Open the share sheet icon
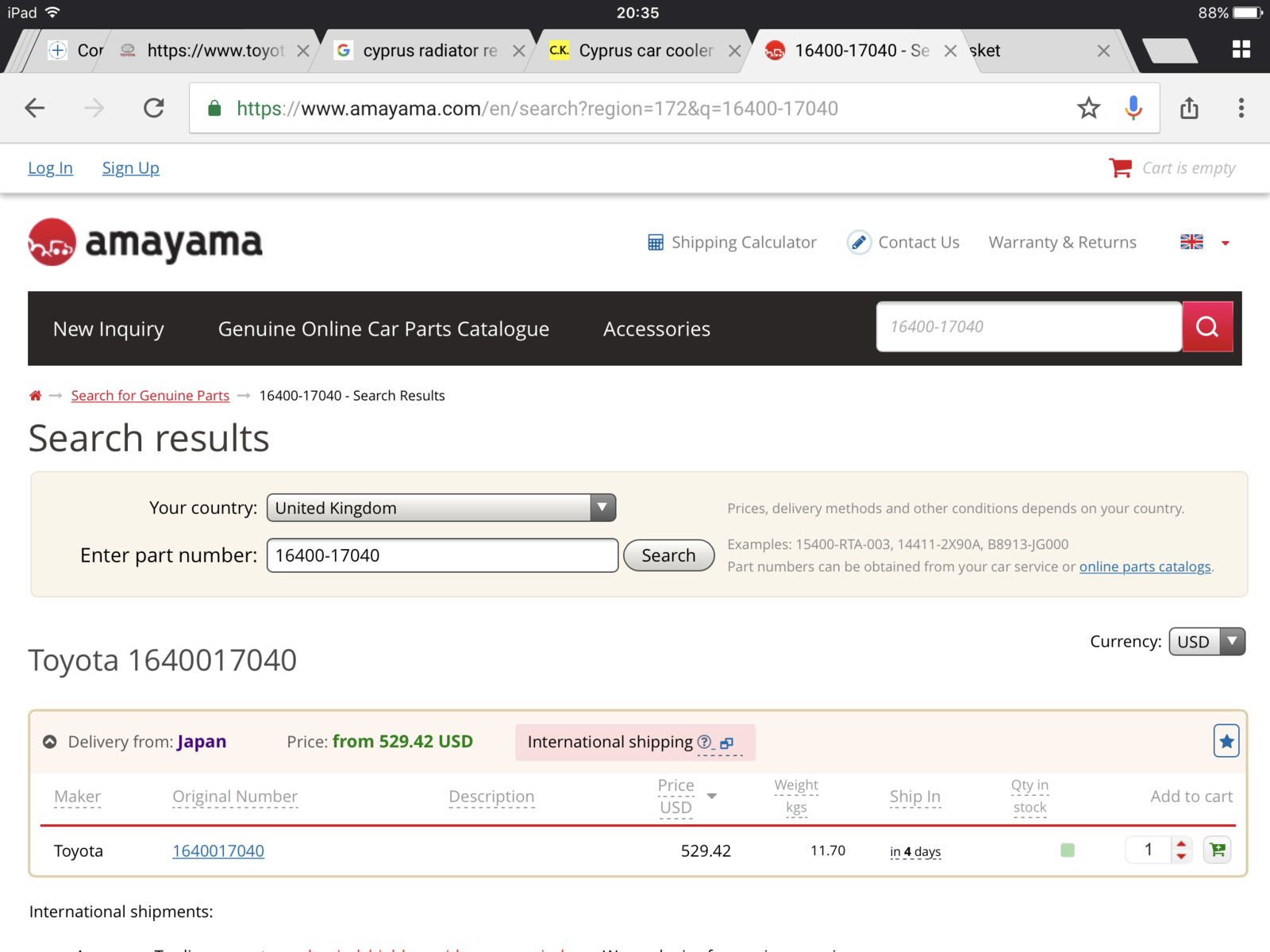This screenshot has height=952, width=1270. (x=1189, y=108)
